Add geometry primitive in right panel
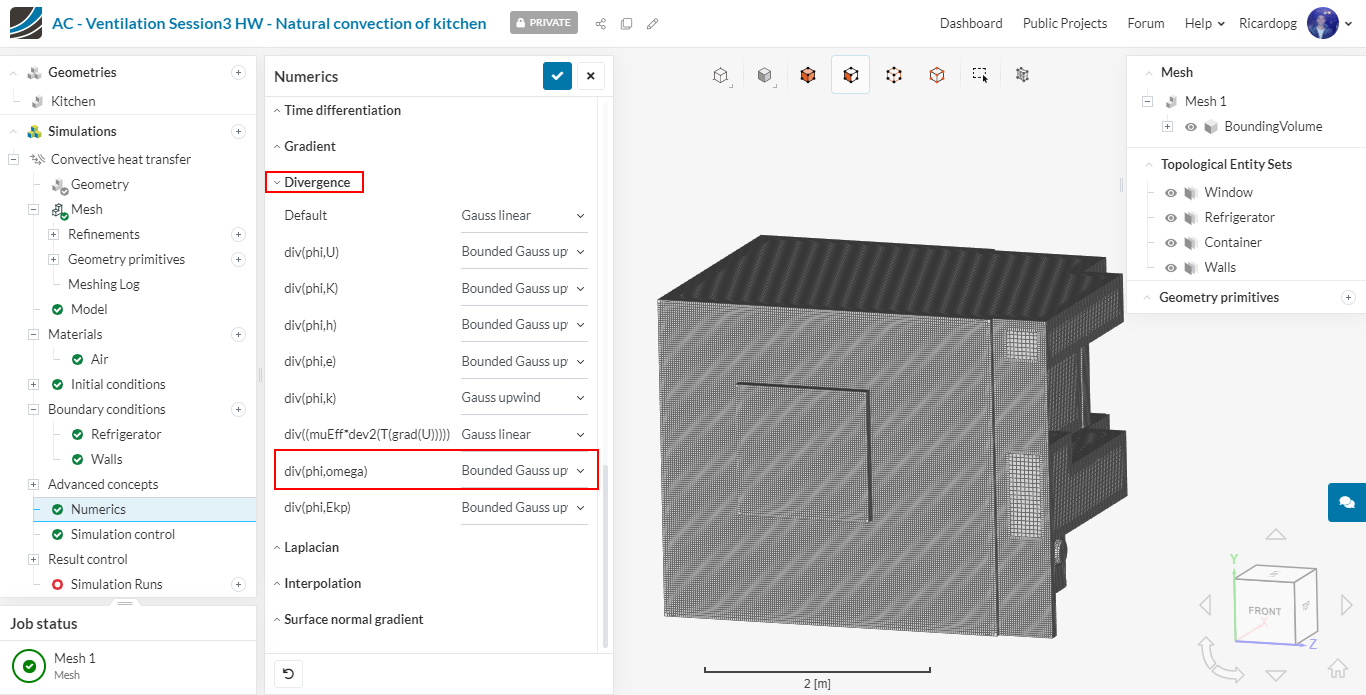 coord(1348,297)
